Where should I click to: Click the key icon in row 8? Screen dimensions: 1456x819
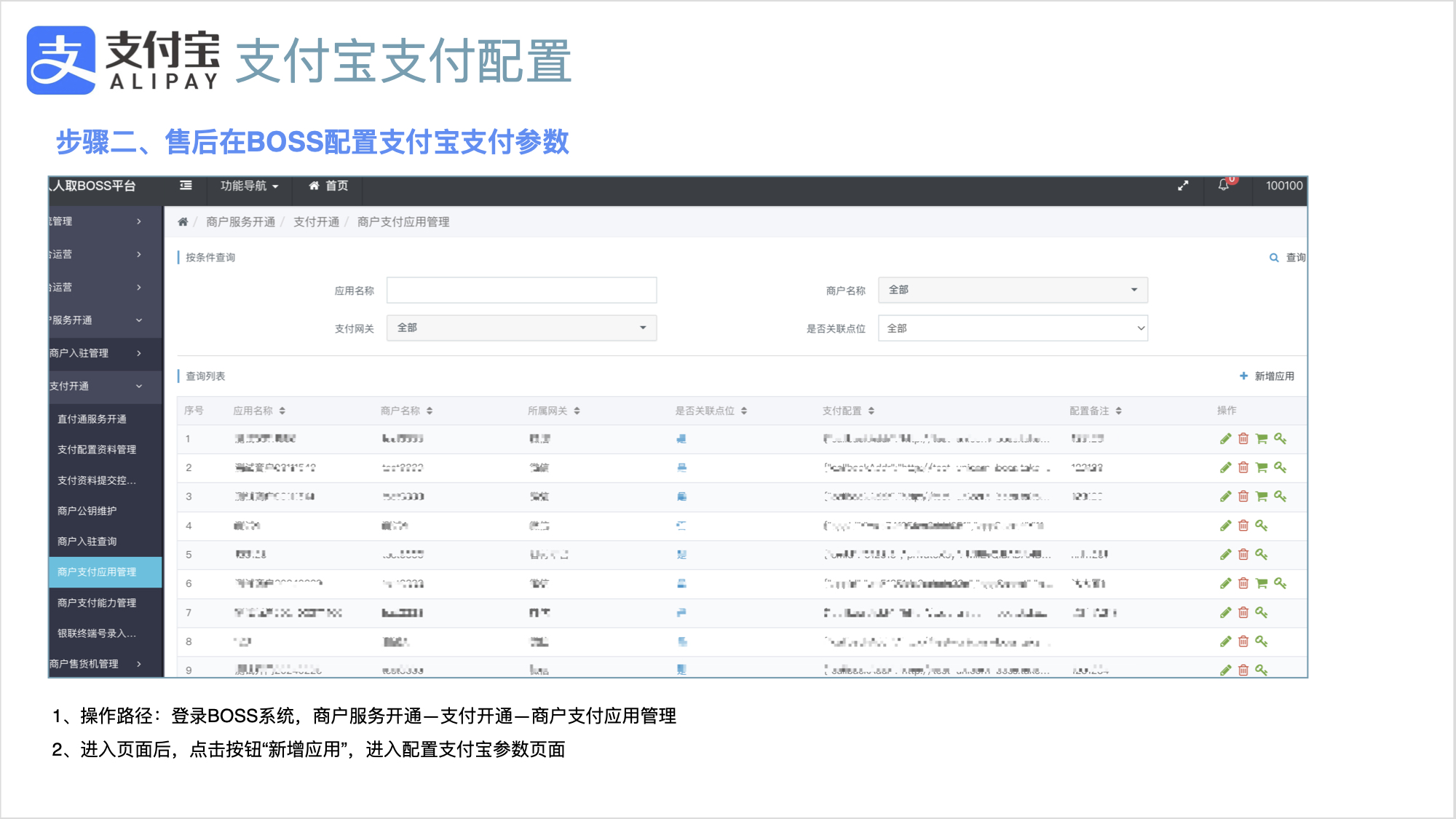click(1262, 641)
